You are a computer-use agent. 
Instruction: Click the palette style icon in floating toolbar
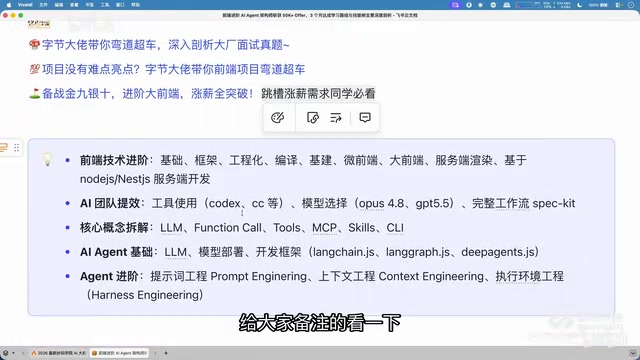coord(278,118)
